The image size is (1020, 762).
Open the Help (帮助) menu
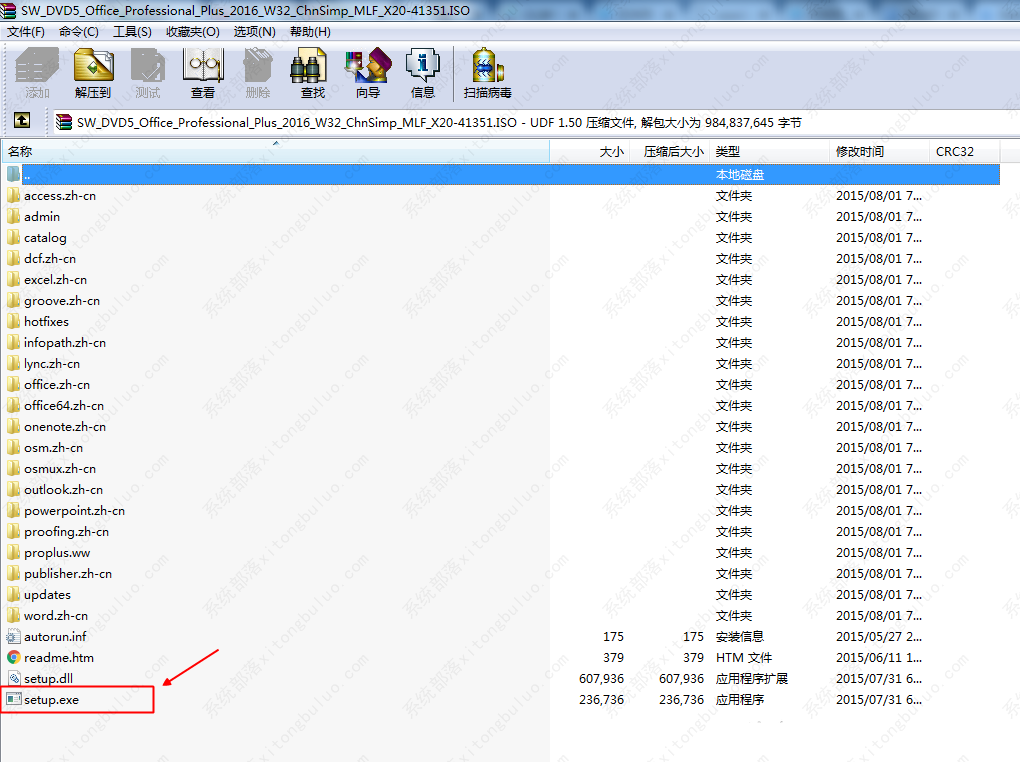pos(310,32)
